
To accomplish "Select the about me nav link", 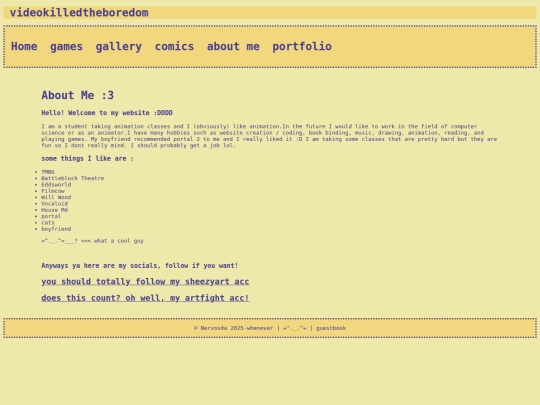I will click(233, 46).
